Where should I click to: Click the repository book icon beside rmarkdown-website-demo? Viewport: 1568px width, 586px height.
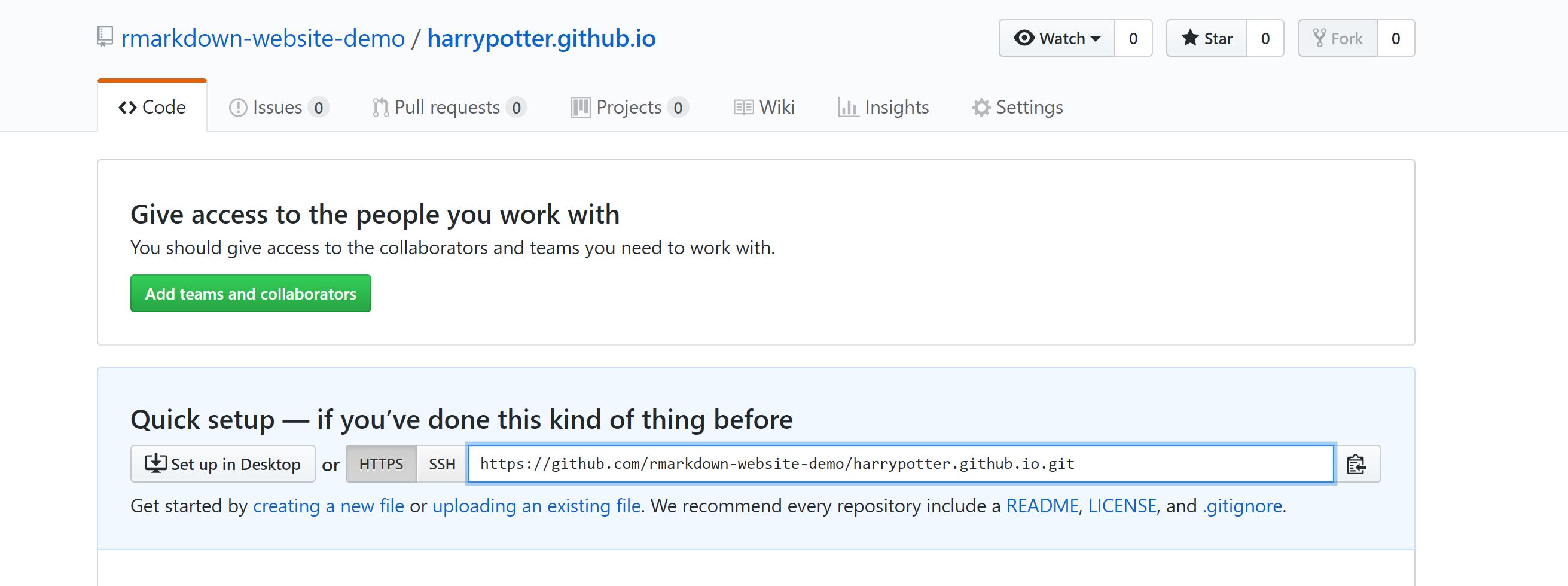105,36
